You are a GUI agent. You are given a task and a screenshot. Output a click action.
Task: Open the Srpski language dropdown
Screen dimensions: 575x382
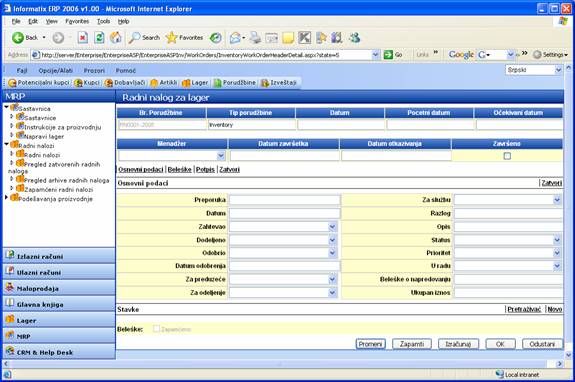[558, 70]
